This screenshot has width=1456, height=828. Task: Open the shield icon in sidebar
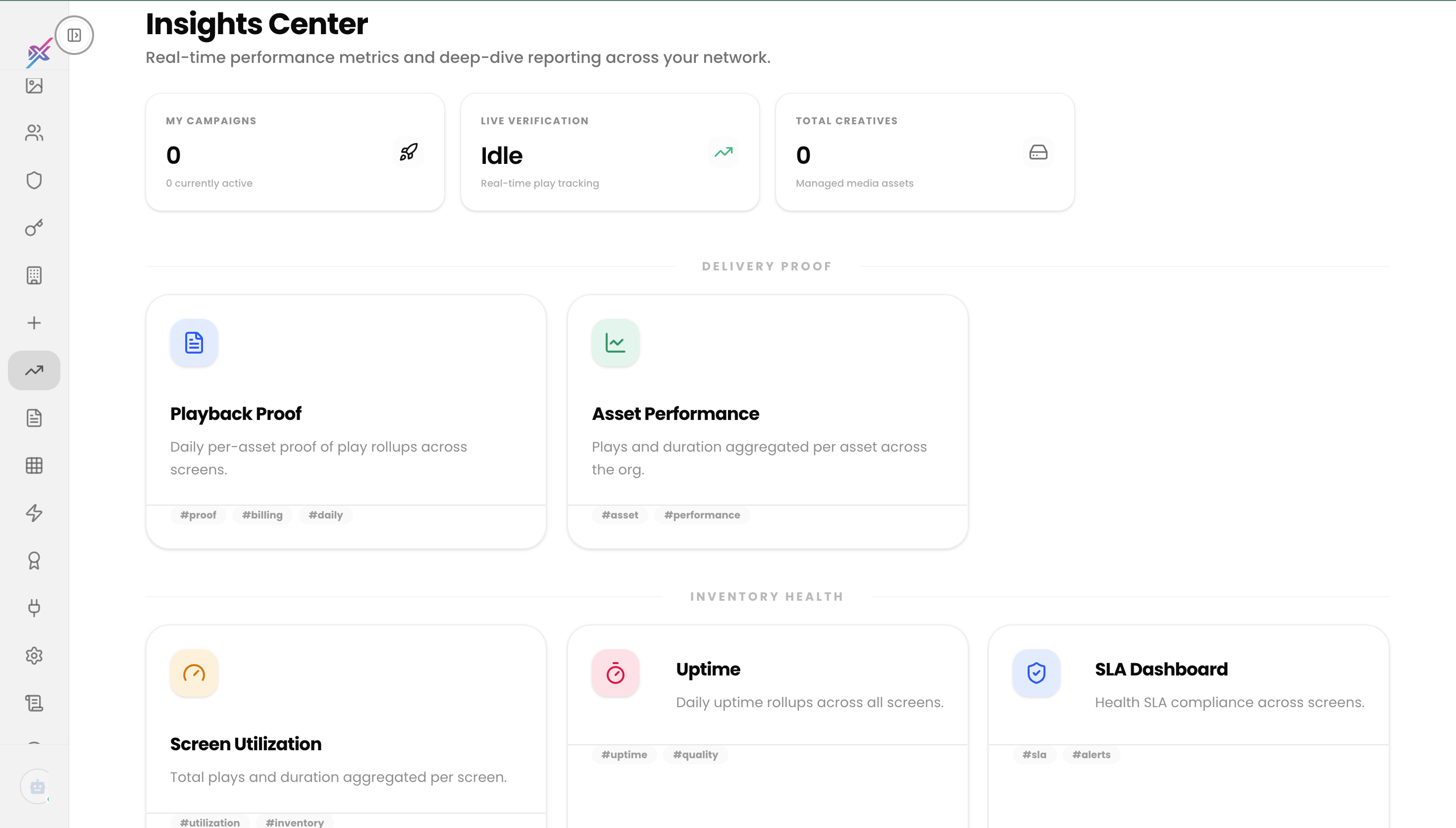34,180
